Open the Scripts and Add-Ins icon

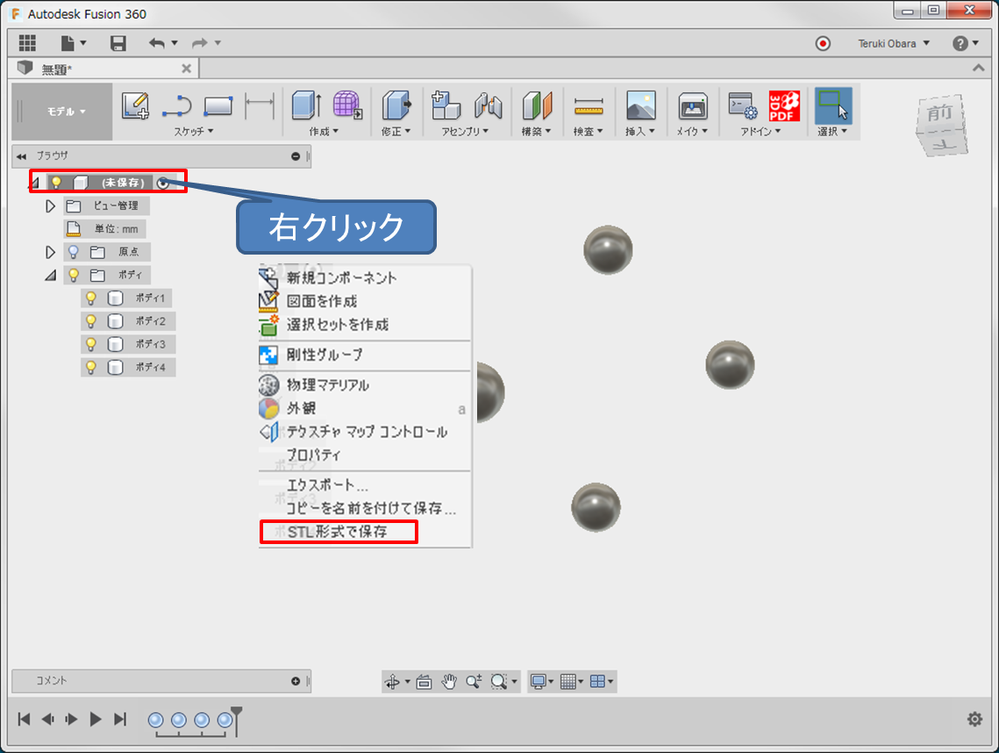[x=743, y=106]
